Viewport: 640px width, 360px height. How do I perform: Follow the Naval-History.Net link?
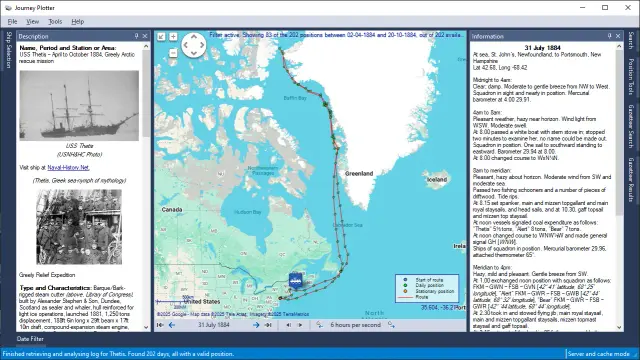pos(68,167)
